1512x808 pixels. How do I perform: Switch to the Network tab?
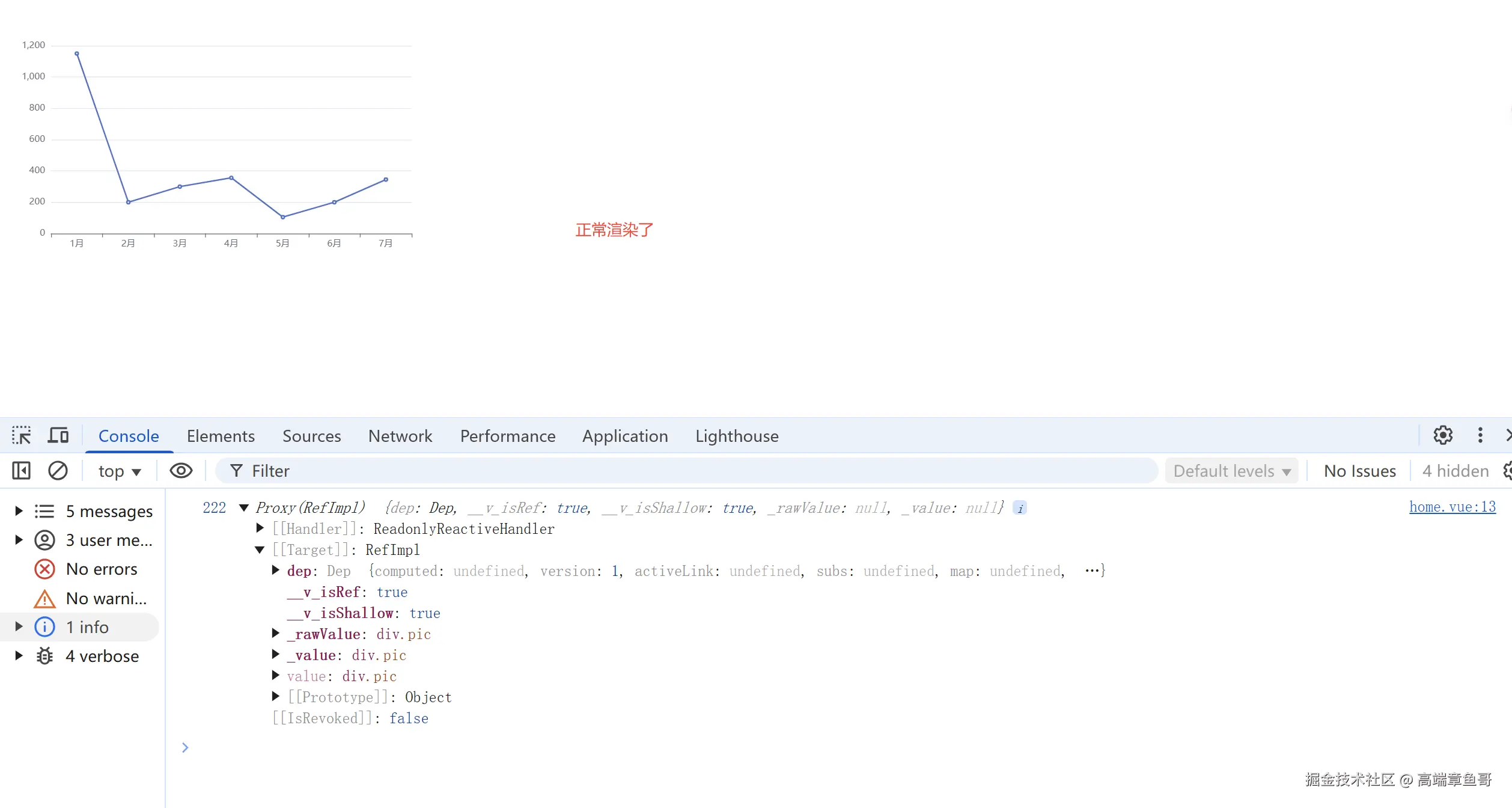tap(400, 436)
